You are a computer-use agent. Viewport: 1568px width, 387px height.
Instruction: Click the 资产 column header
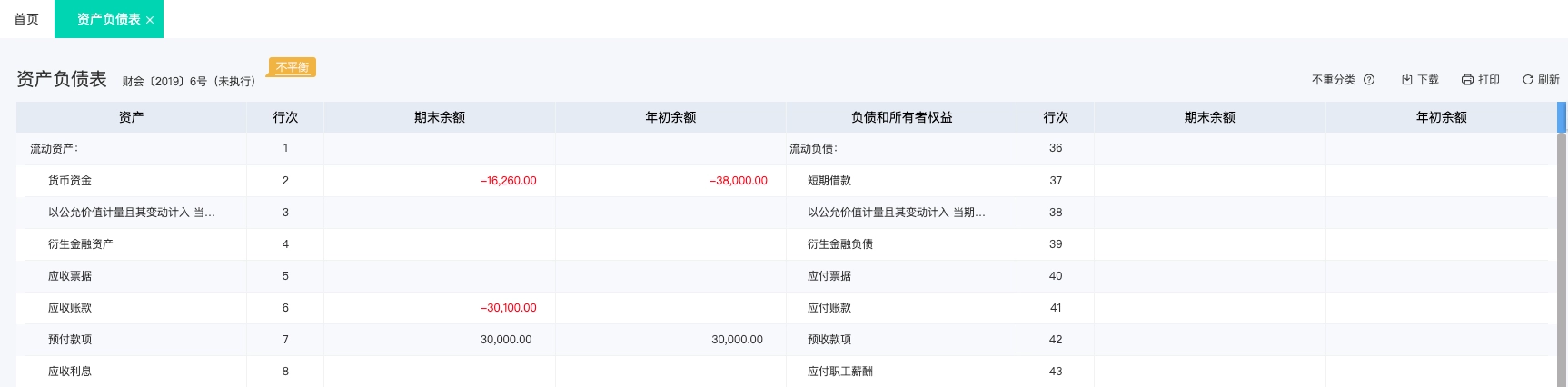(131, 117)
